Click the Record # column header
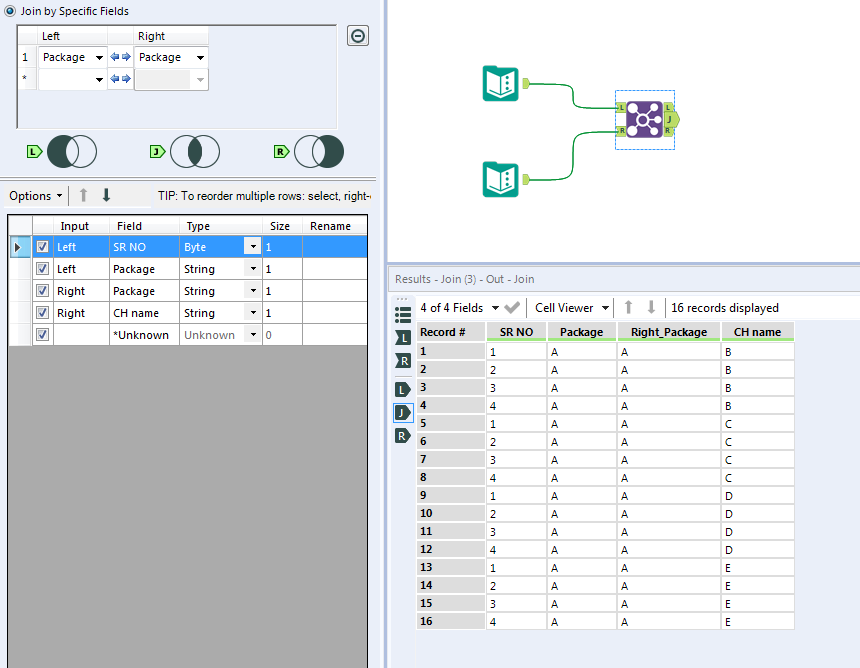The image size is (860, 668). tap(451, 332)
